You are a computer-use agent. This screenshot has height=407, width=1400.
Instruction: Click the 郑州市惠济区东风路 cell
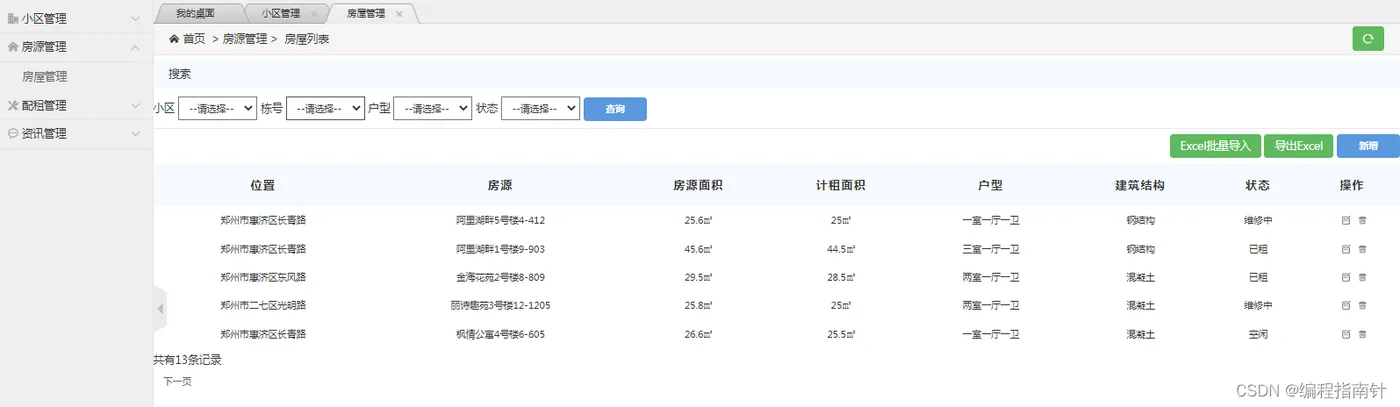point(263,277)
